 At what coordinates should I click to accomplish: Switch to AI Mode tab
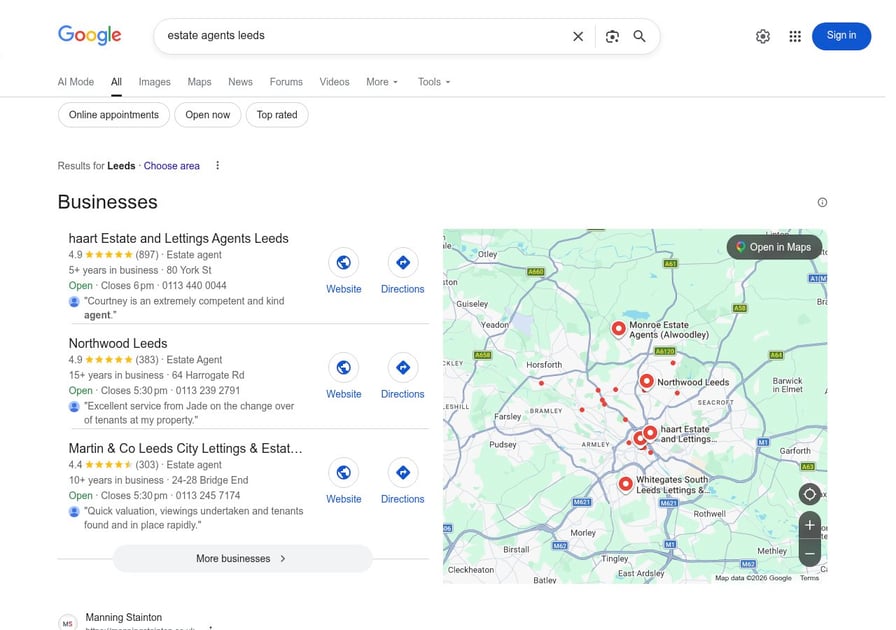coord(75,82)
